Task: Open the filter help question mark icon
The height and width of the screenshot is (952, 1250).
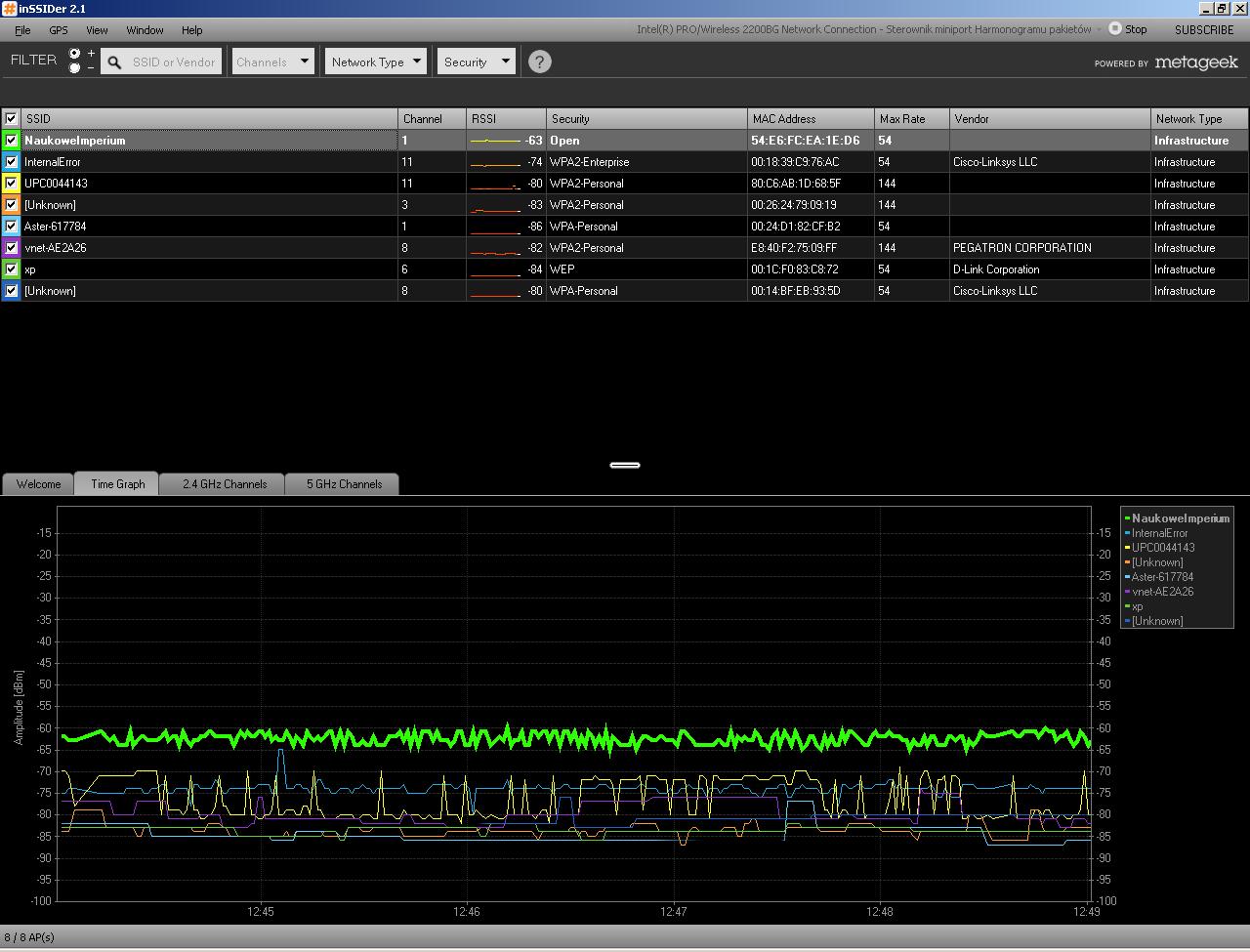Action: point(539,62)
